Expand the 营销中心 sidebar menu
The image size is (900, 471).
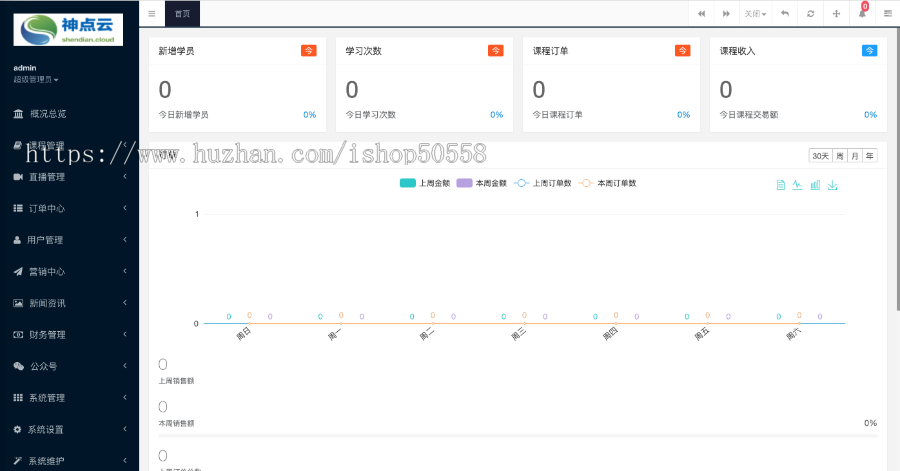69,271
